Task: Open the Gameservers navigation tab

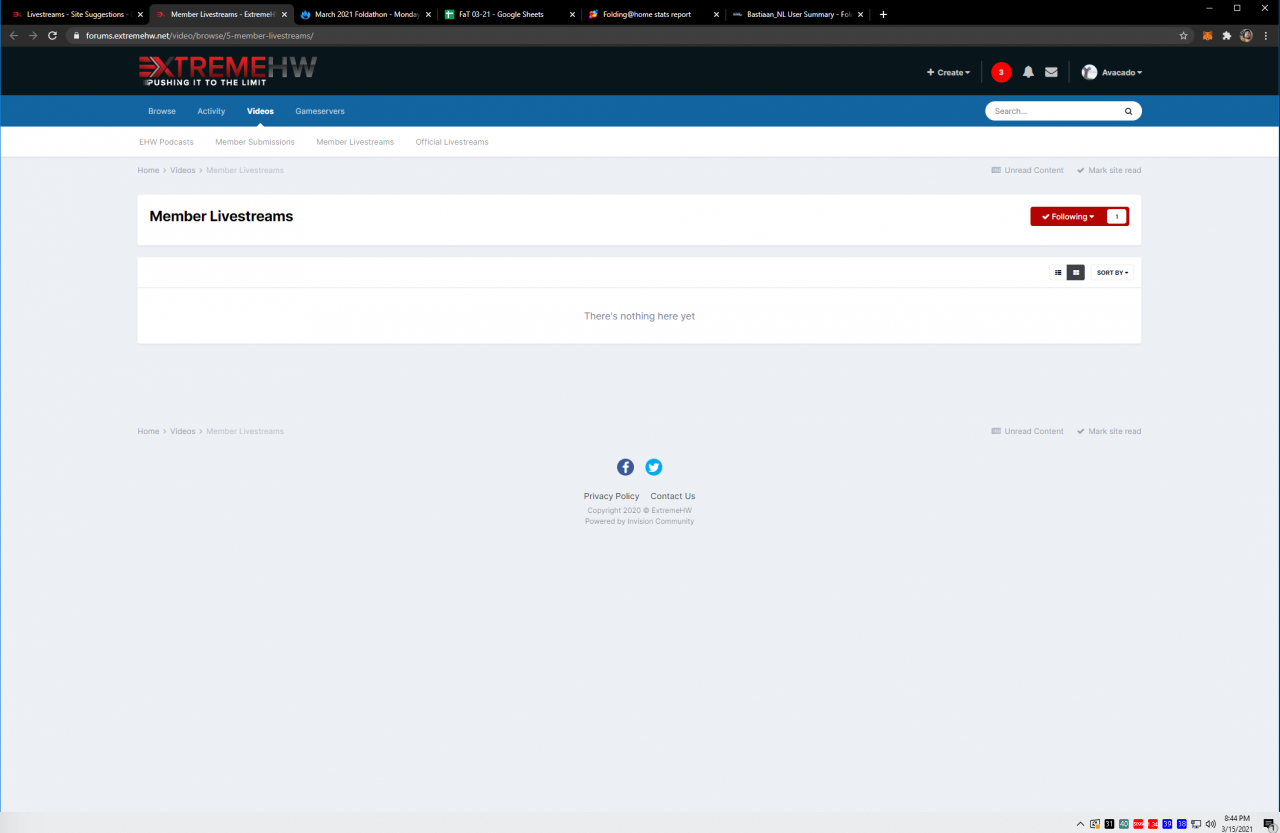Action: 319,111
